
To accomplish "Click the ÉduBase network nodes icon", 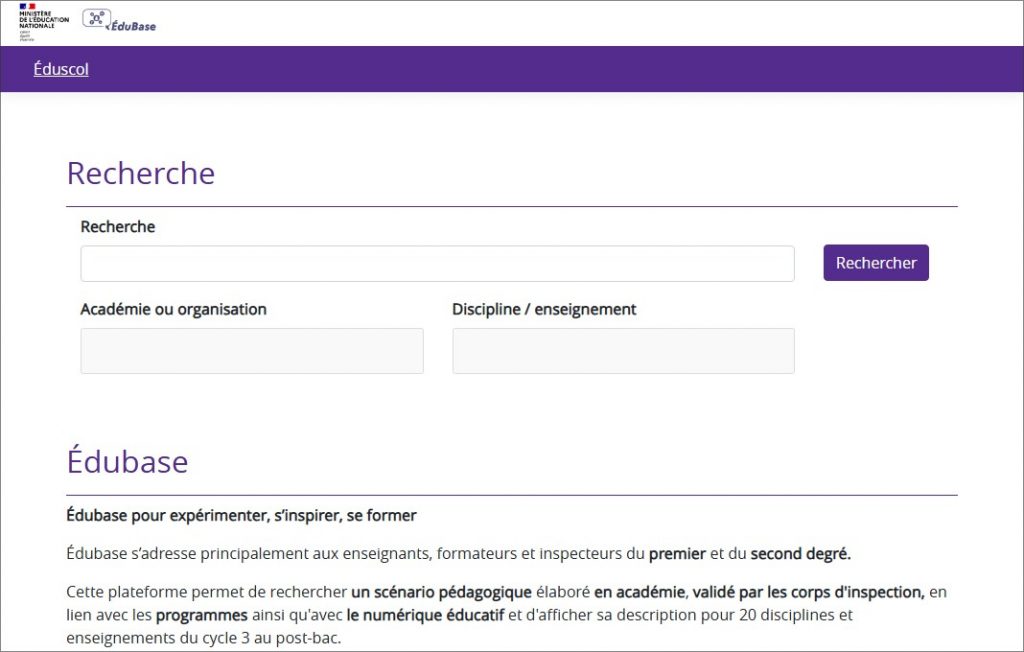I will 95,18.
